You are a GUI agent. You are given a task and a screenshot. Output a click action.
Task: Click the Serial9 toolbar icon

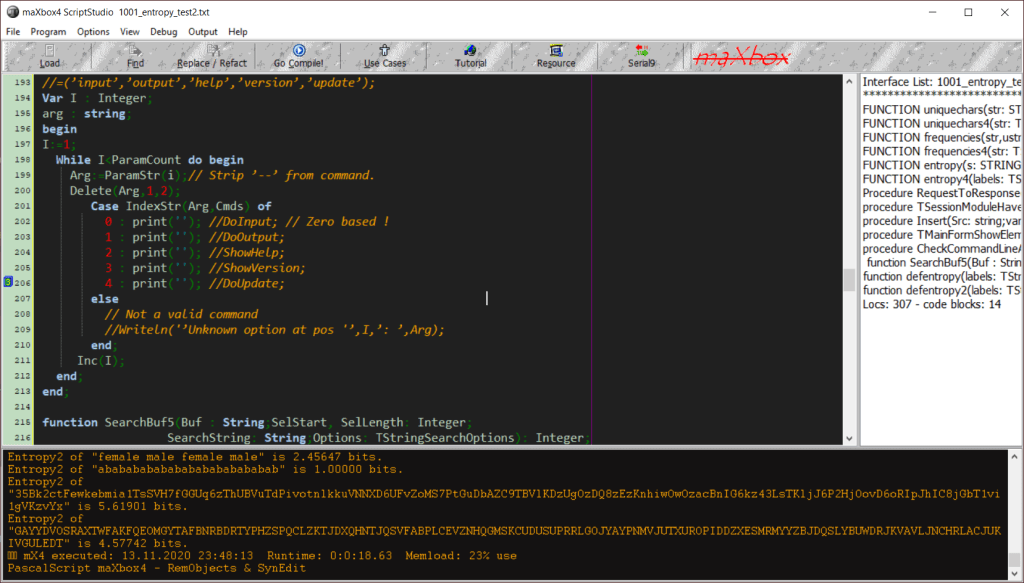pos(642,56)
